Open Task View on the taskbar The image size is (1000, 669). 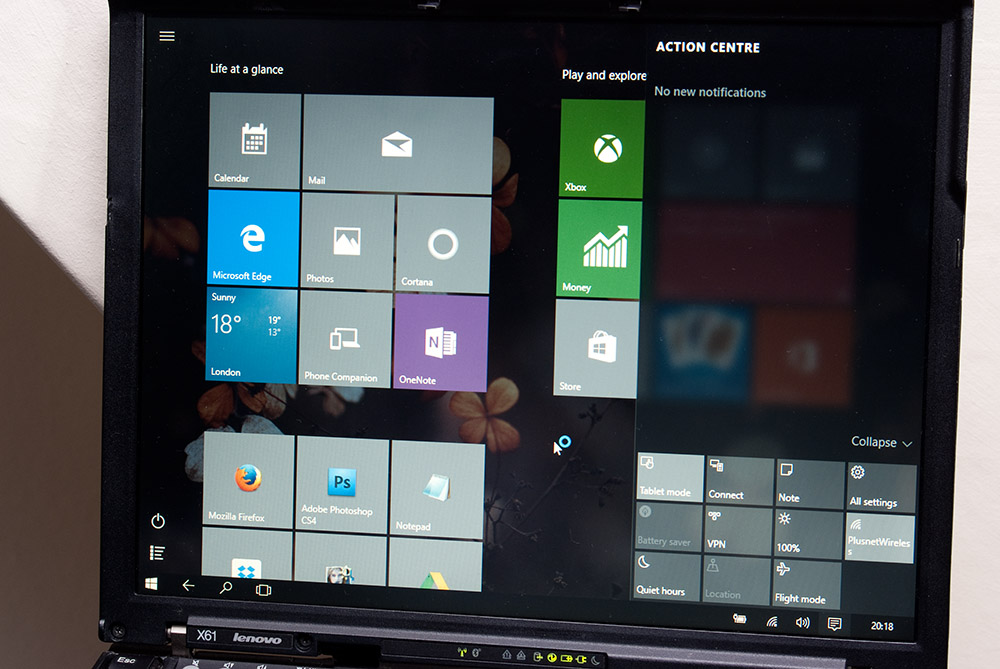263,590
